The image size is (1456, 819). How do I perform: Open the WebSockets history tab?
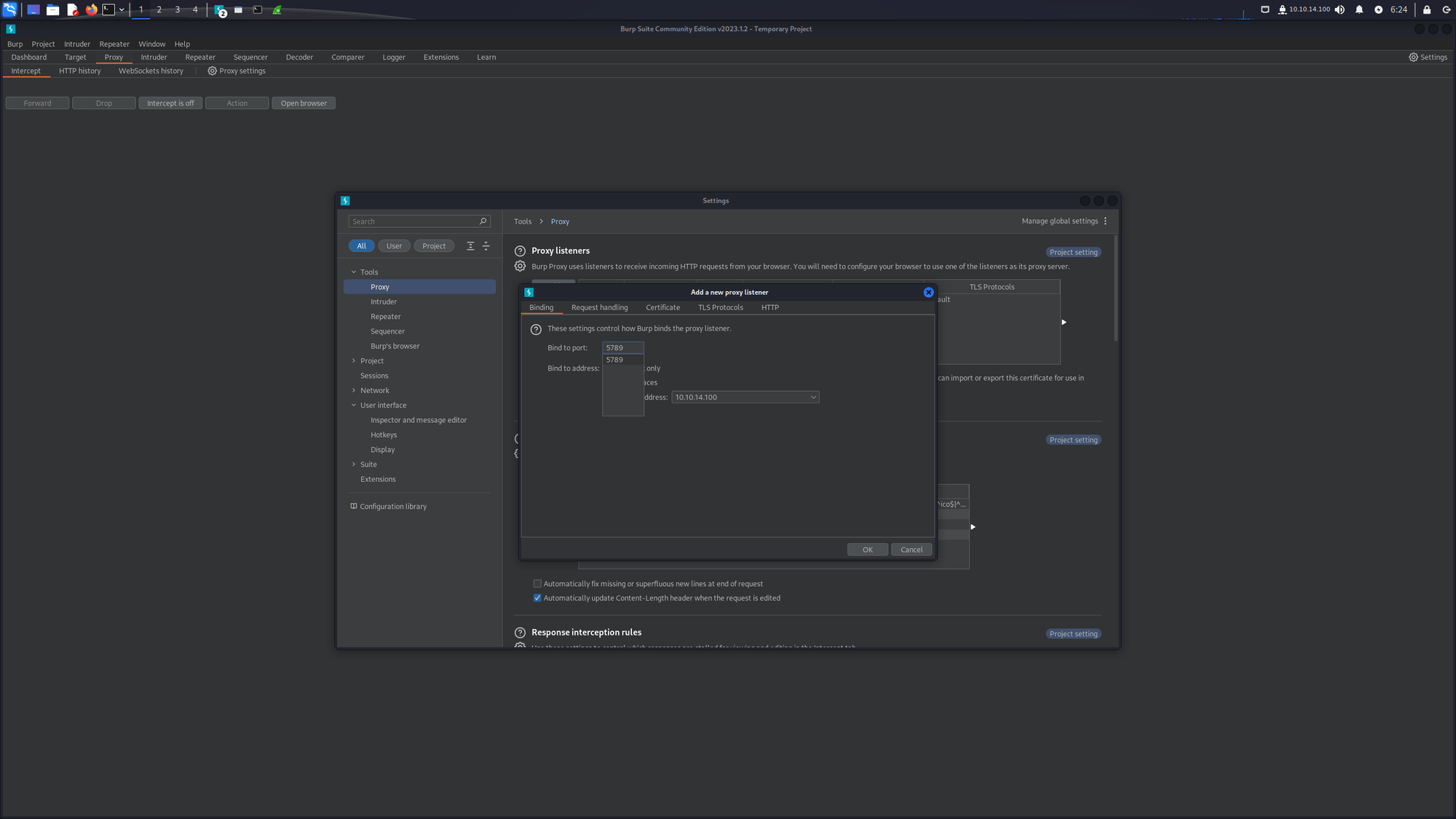coord(151,71)
